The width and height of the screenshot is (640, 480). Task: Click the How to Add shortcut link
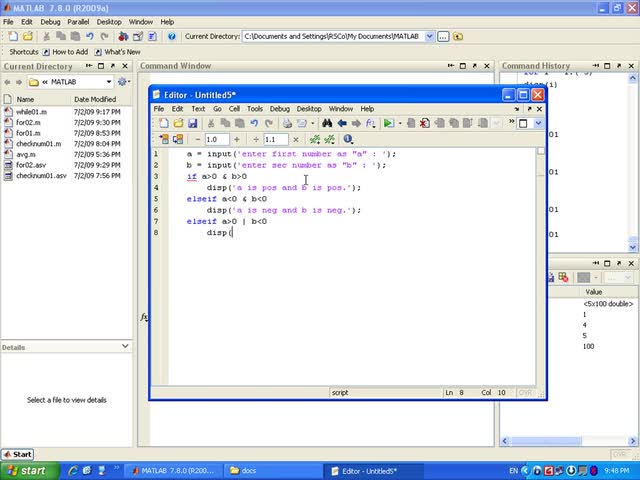click(x=70, y=52)
